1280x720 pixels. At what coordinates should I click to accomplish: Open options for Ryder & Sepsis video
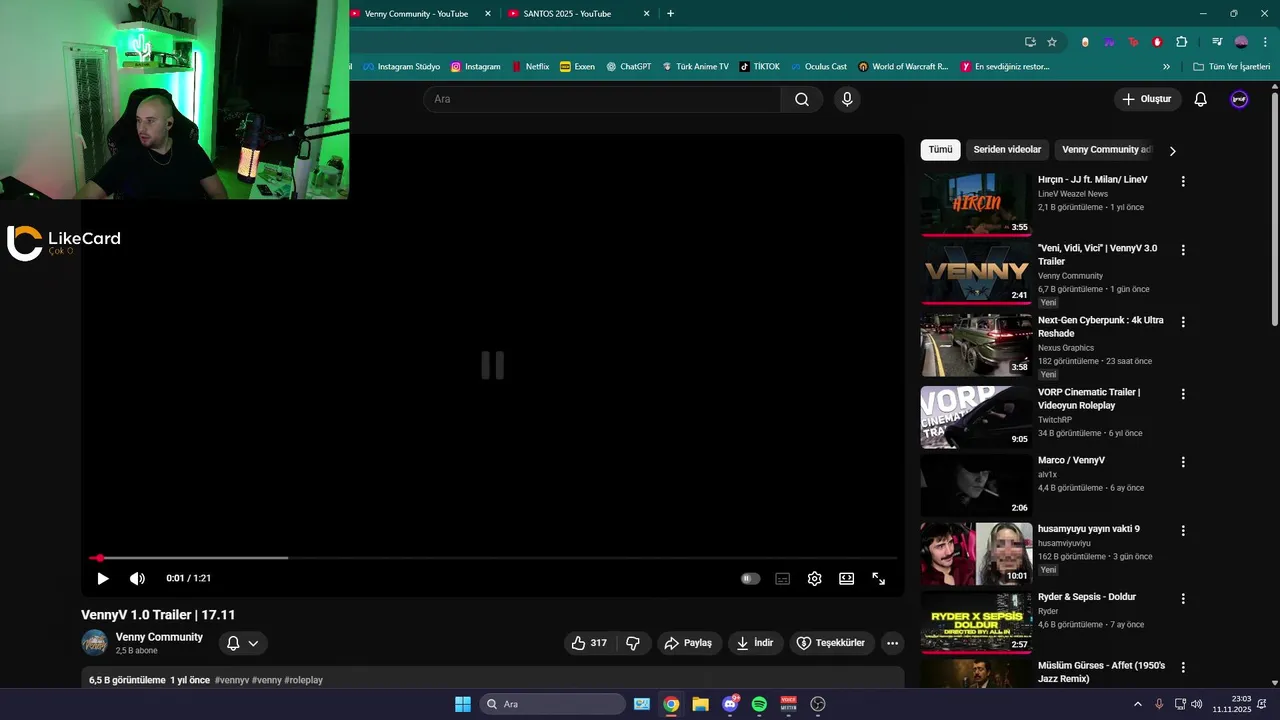pos(1183,599)
